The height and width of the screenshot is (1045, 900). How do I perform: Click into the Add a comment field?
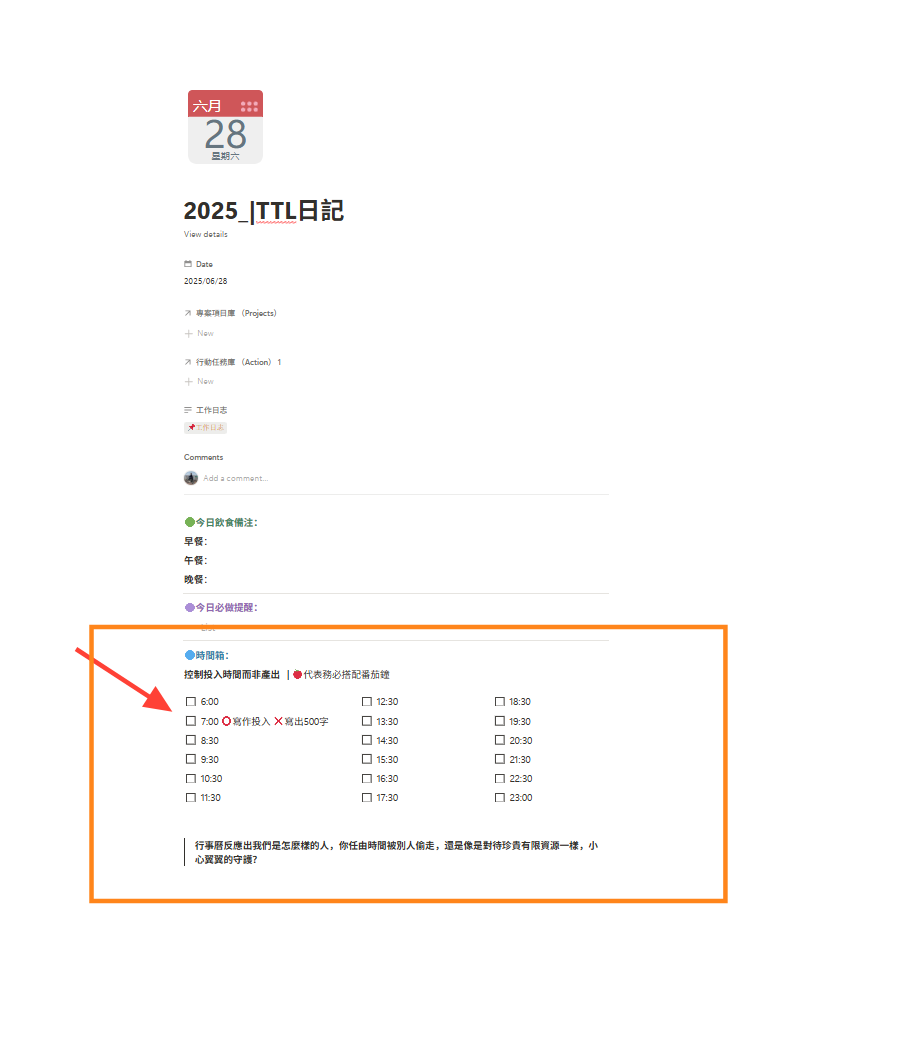click(236, 478)
